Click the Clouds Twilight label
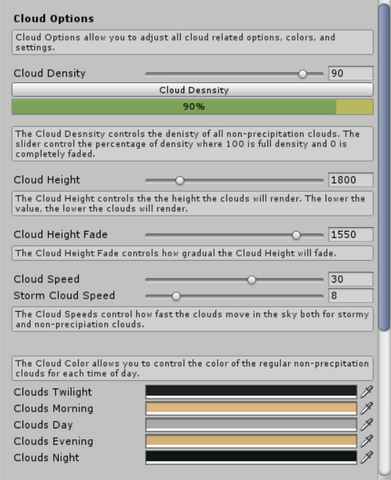Viewport: 391px width, 480px height. (x=53, y=392)
